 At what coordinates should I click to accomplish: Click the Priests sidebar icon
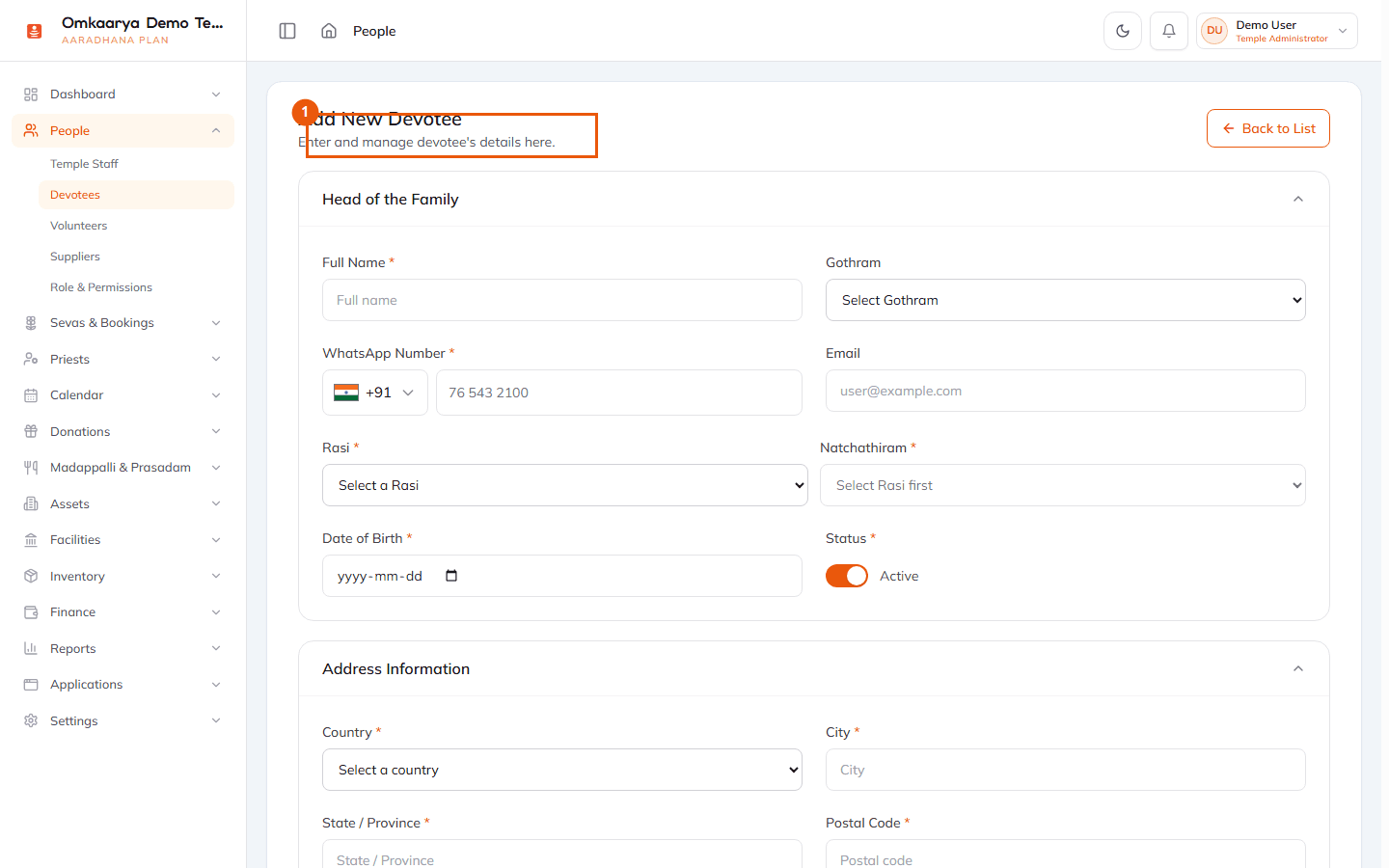coord(31,359)
